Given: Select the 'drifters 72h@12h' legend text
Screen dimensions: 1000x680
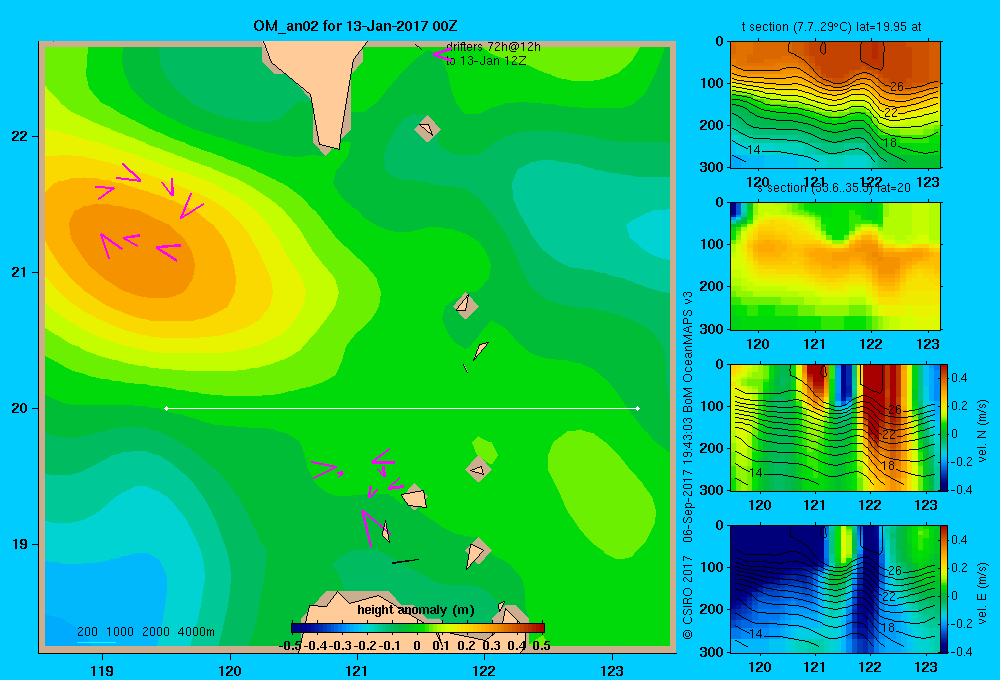Looking at the screenshot, I should point(493,47).
